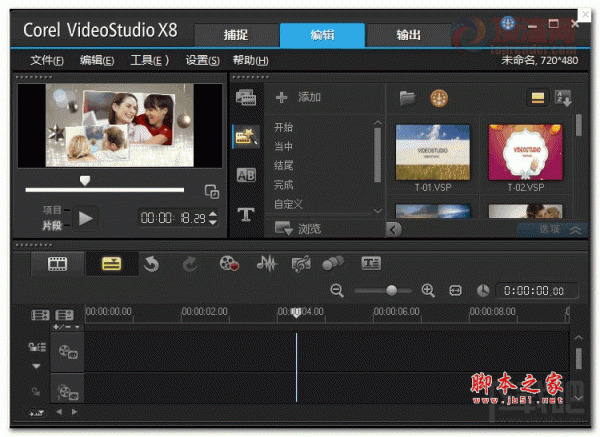
Task: Open the folder import icon in library
Action: click(408, 98)
